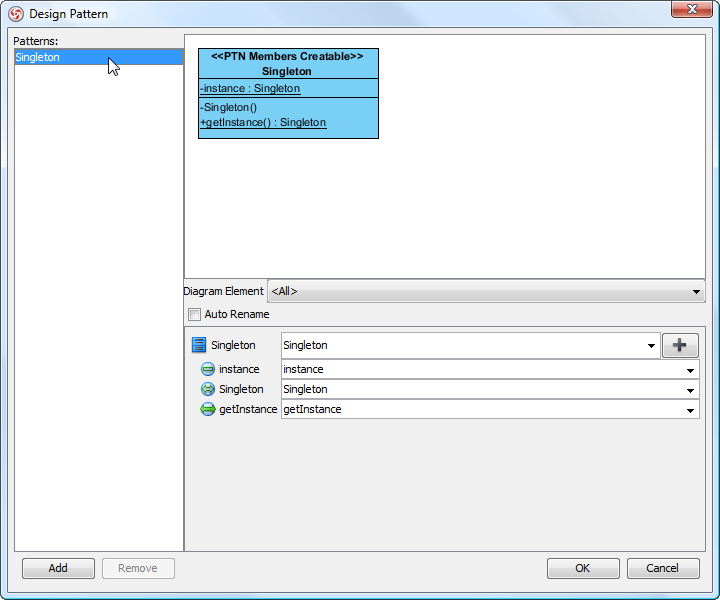Select Singleton in the Patterns list
This screenshot has width=720, height=600.
coord(98,57)
